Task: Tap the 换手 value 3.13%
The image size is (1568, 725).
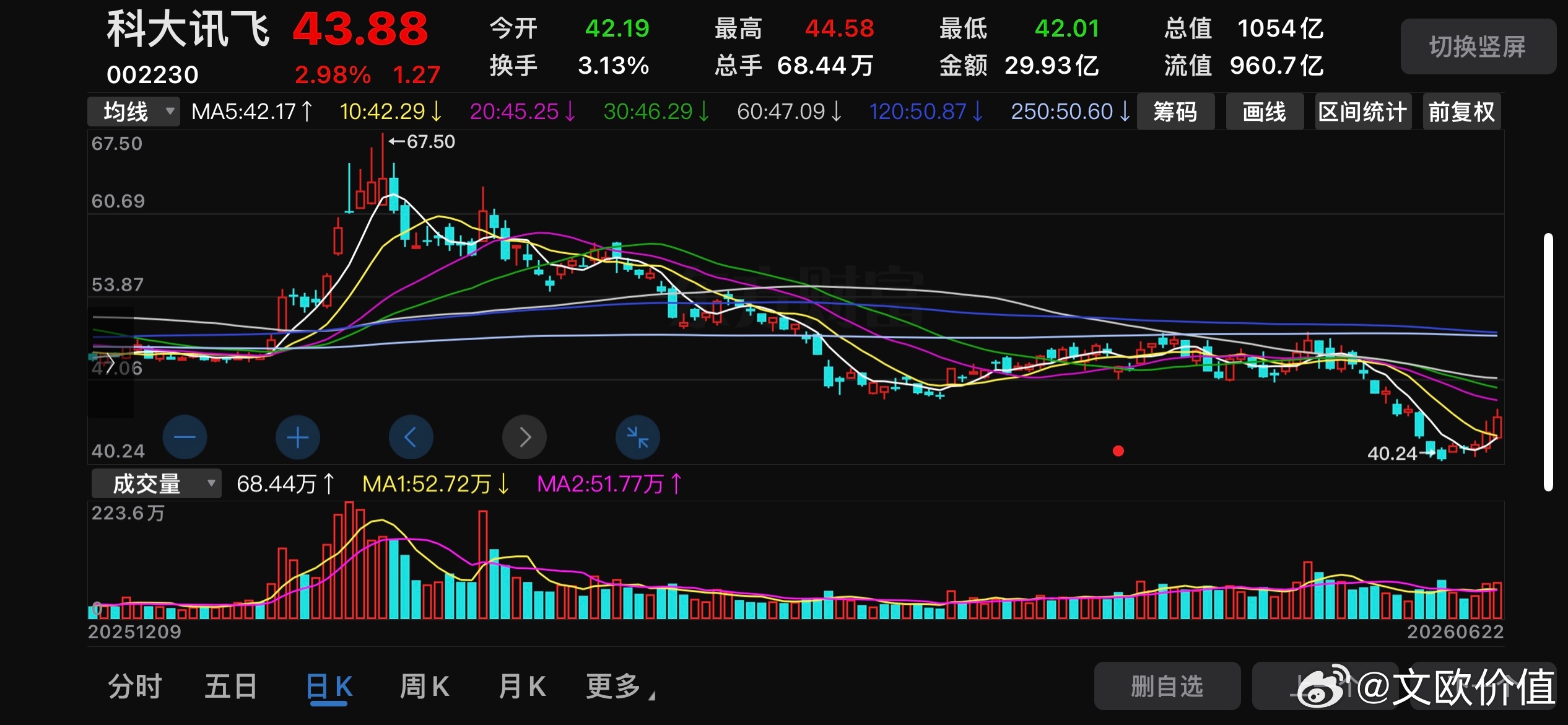Action: click(x=614, y=66)
